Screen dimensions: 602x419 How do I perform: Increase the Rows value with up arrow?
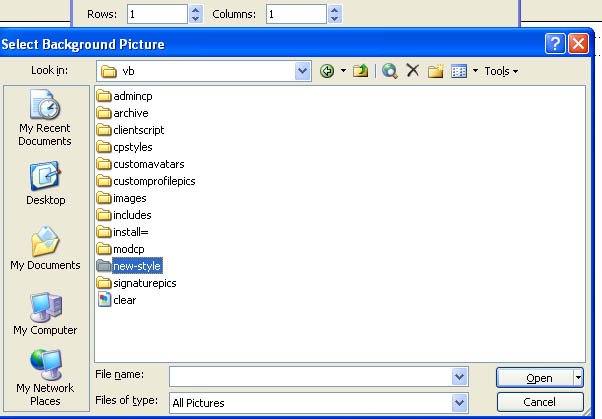click(196, 10)
